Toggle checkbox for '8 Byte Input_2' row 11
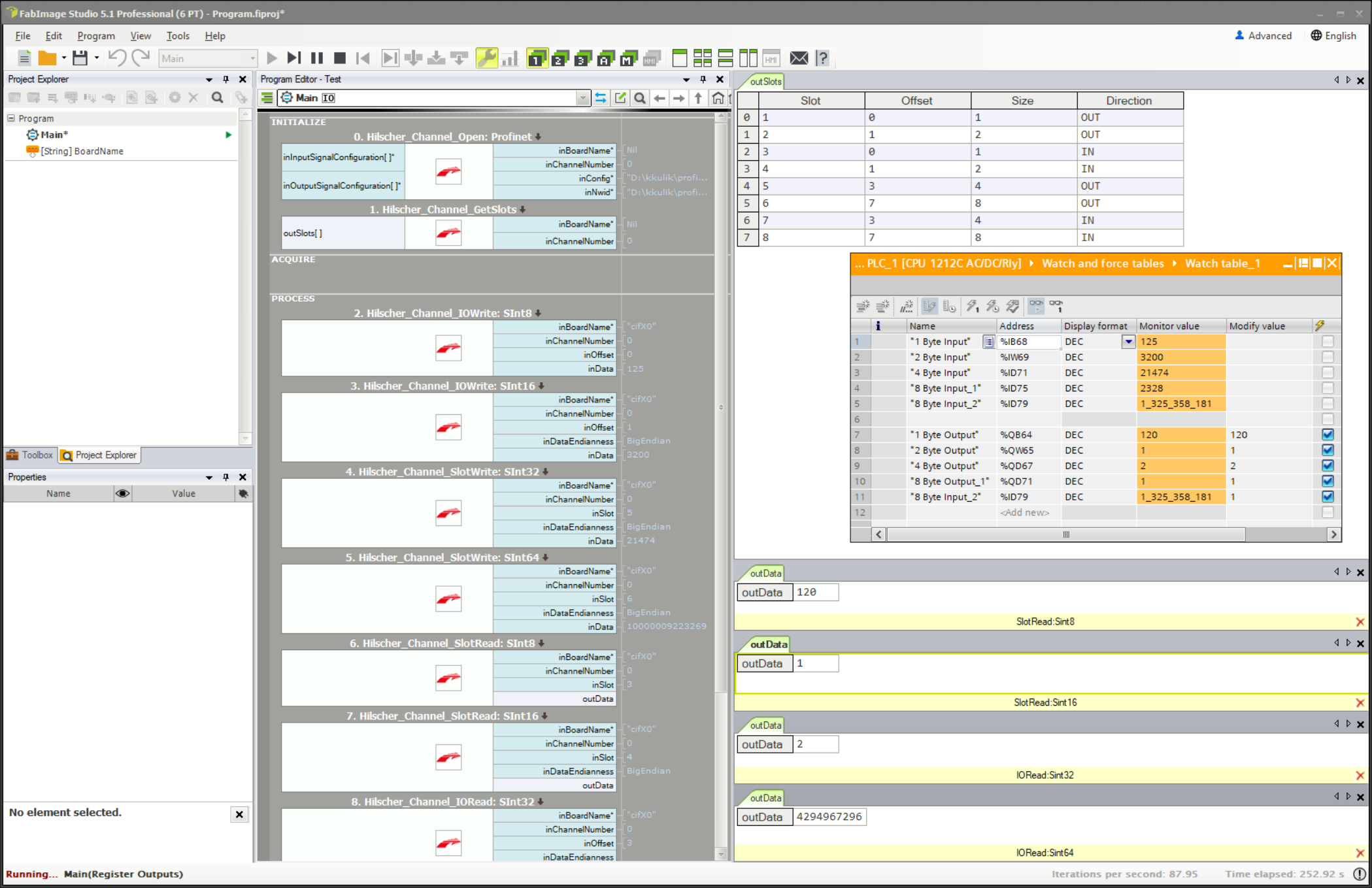1372x888 pixels. 1328,497
